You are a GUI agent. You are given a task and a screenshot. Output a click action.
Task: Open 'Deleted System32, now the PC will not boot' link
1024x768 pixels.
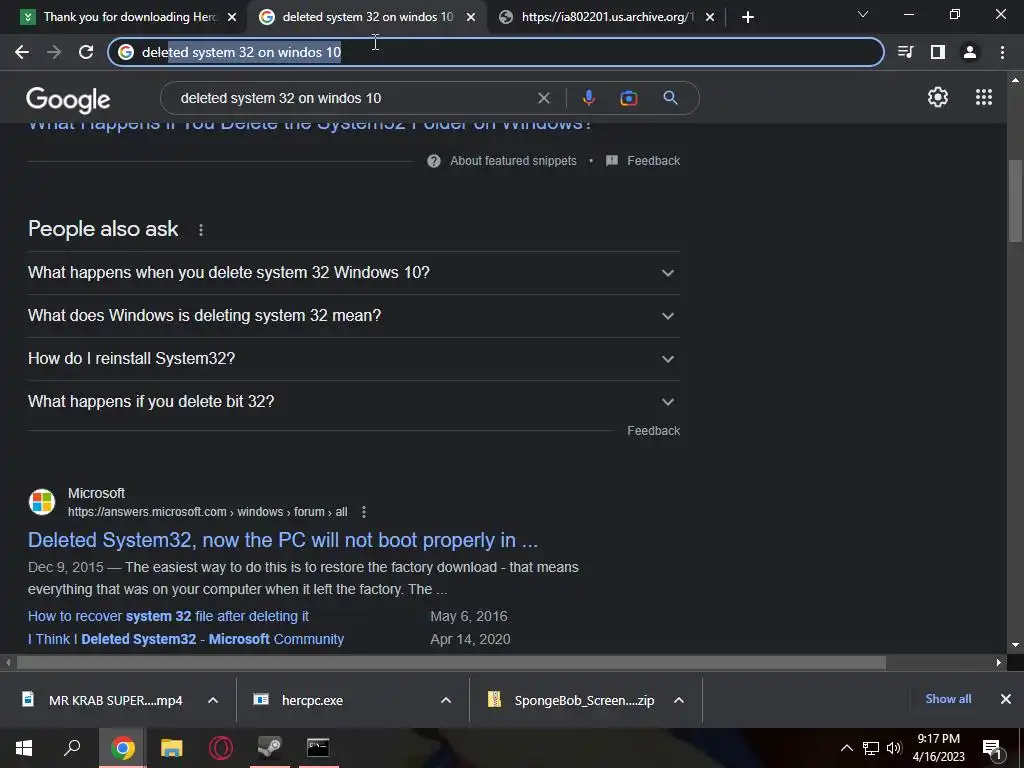click(283, 540)
